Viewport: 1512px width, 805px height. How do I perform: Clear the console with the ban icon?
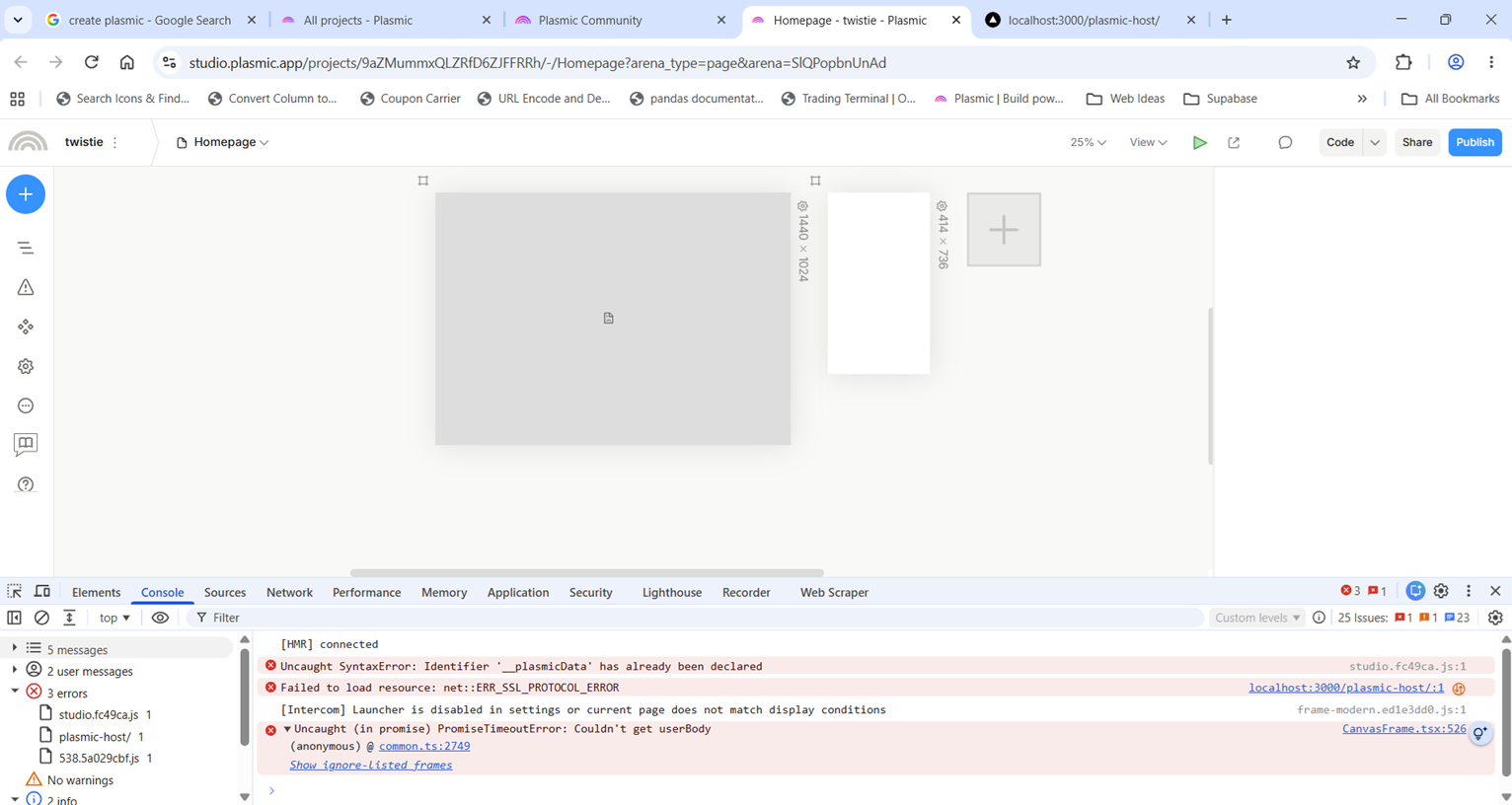click(x=41, y=618)
